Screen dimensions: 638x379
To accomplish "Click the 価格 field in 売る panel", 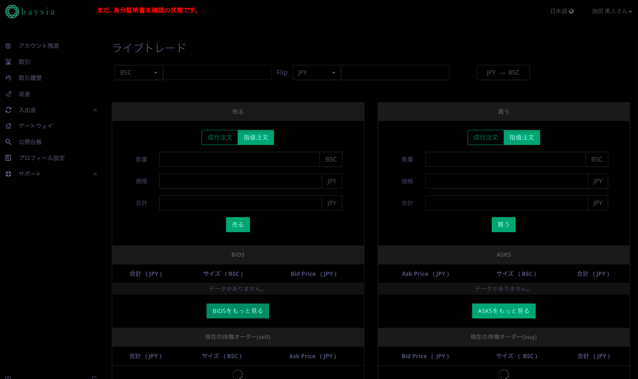I will pos(240,181).
